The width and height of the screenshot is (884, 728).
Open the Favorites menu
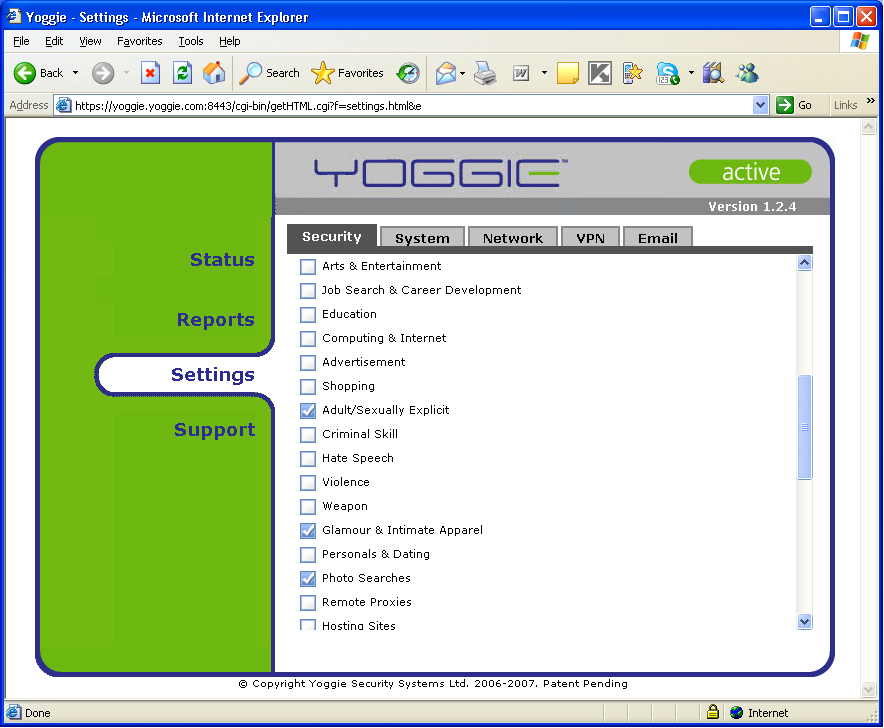click(x=140, y=41)
